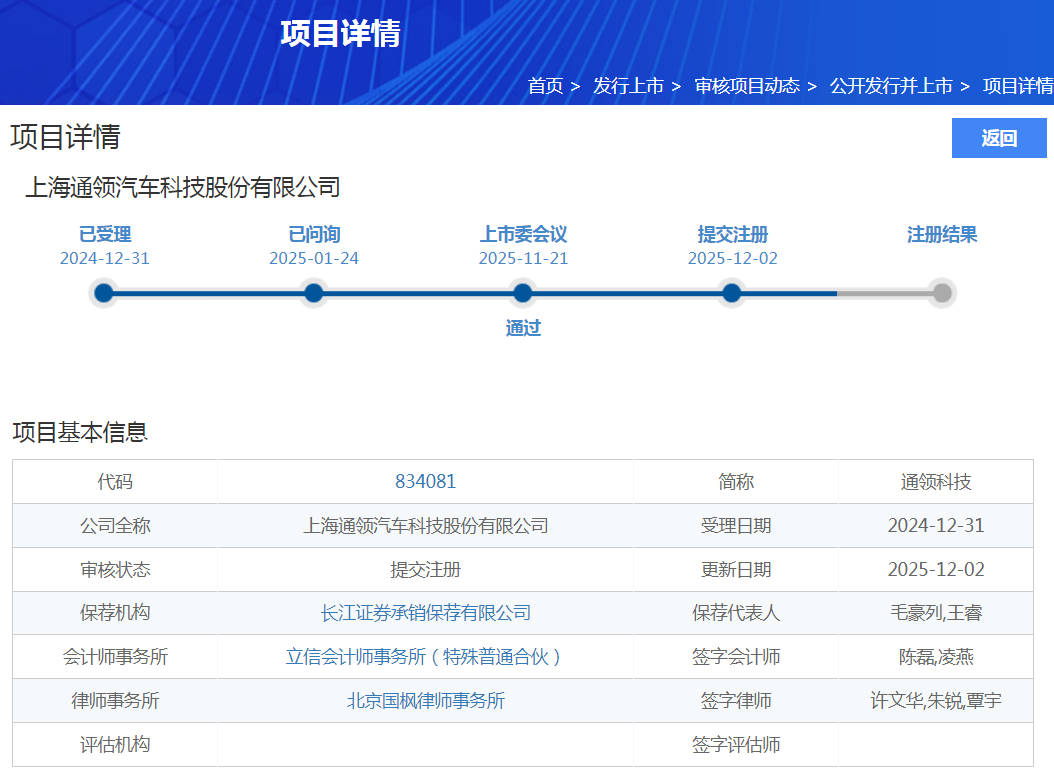Click the 通领科技 short name cell
Screen dimensions: 1054x779
coord(935,482)
